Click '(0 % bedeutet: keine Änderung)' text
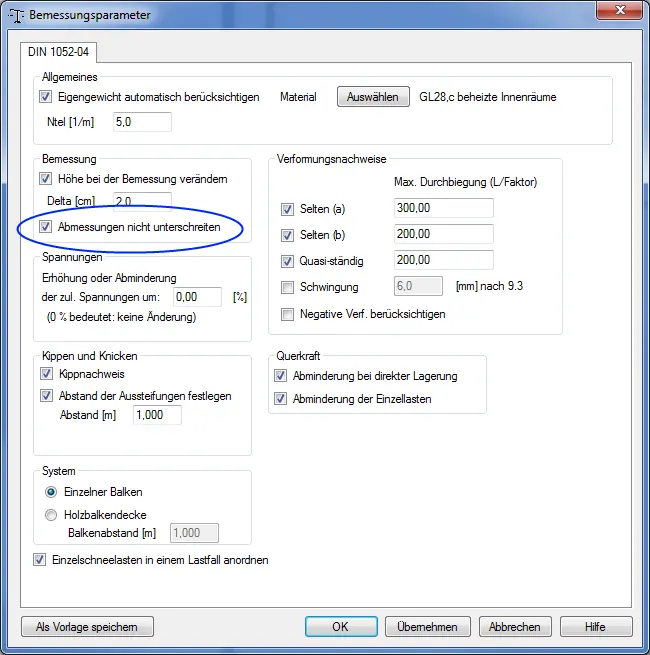Image resolution: width=650 pixels, height=655 pixels. (x=121, y=317)
